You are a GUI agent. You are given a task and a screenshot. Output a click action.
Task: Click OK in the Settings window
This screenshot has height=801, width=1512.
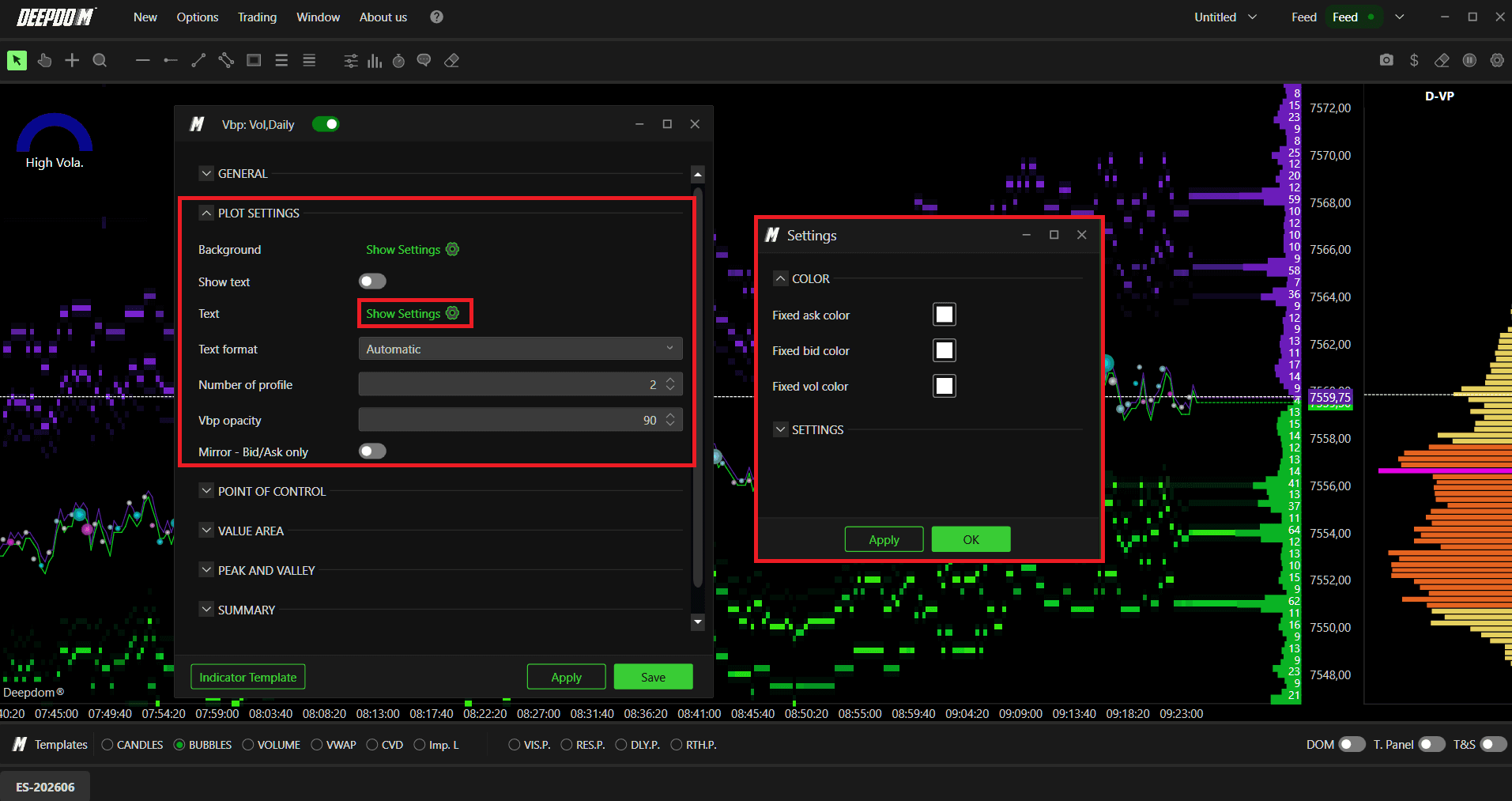(971, 539)
